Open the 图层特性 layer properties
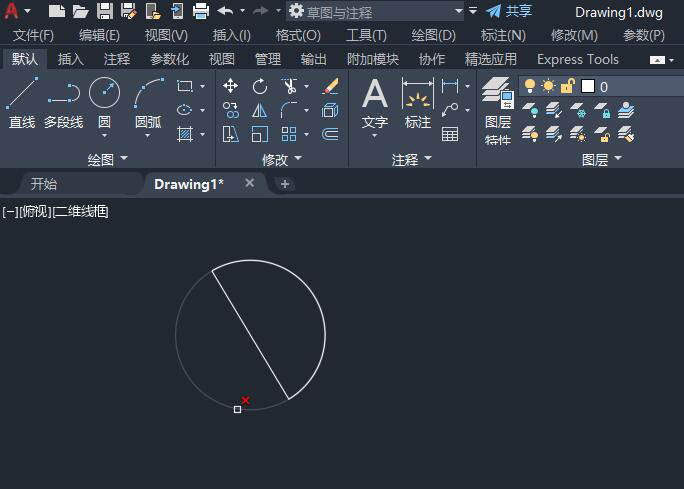Viewport: 684px width, 489px height. (497, 112)
